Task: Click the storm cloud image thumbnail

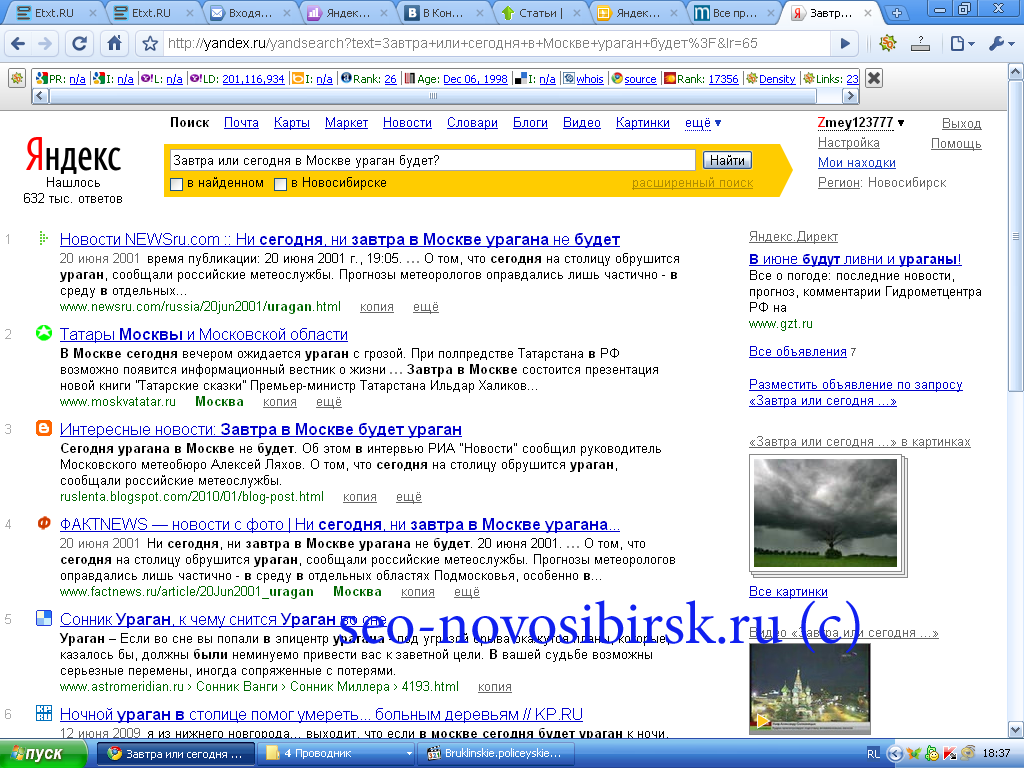Action: [825, 513]
